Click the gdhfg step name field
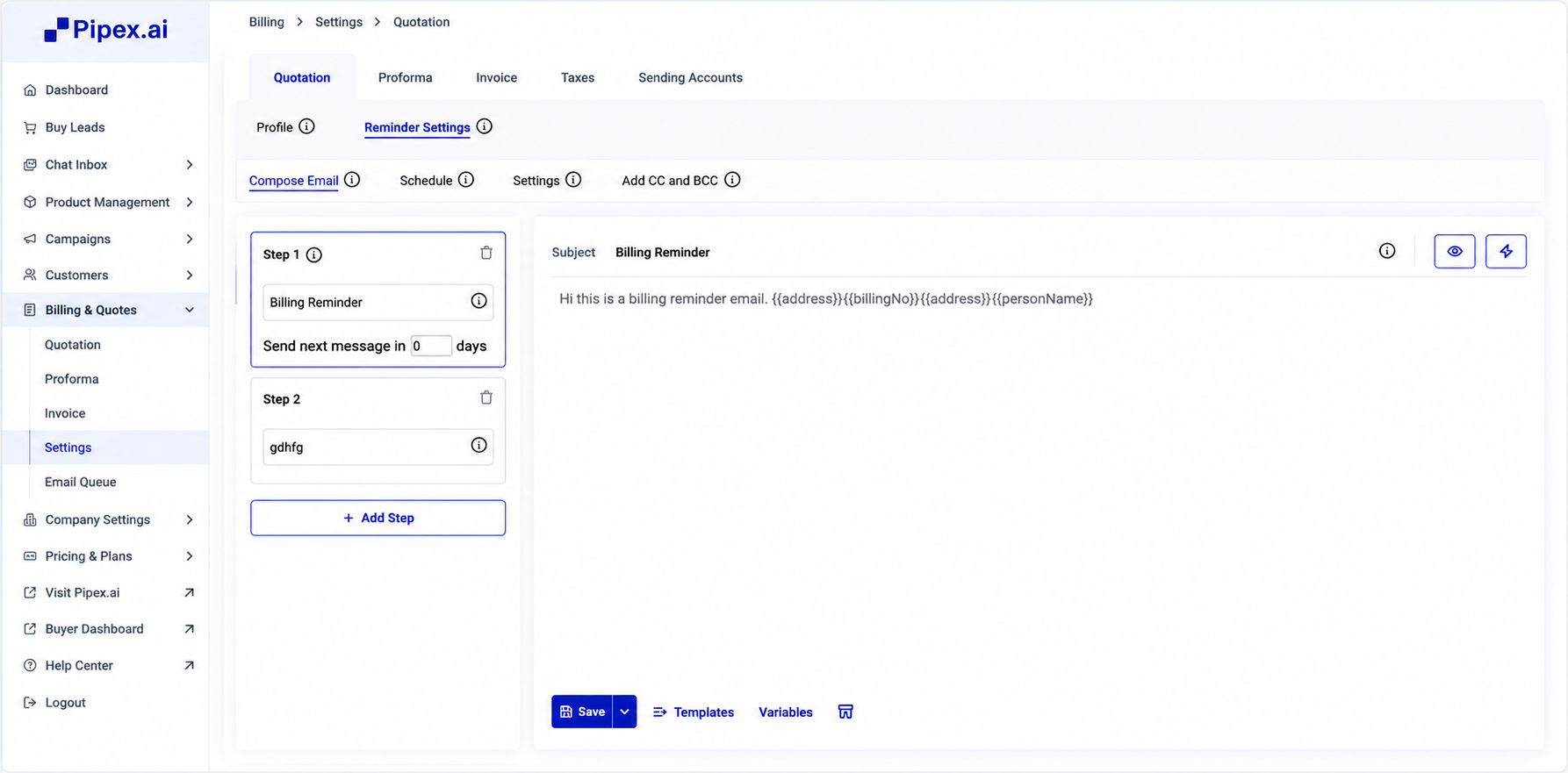 378,447
